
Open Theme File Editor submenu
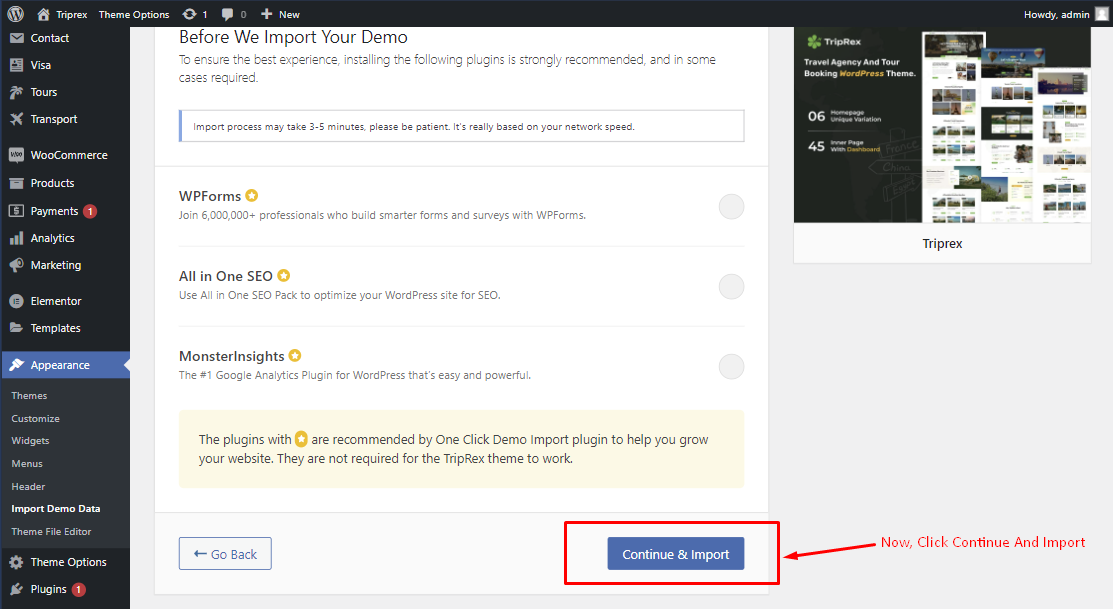[51, 532]
